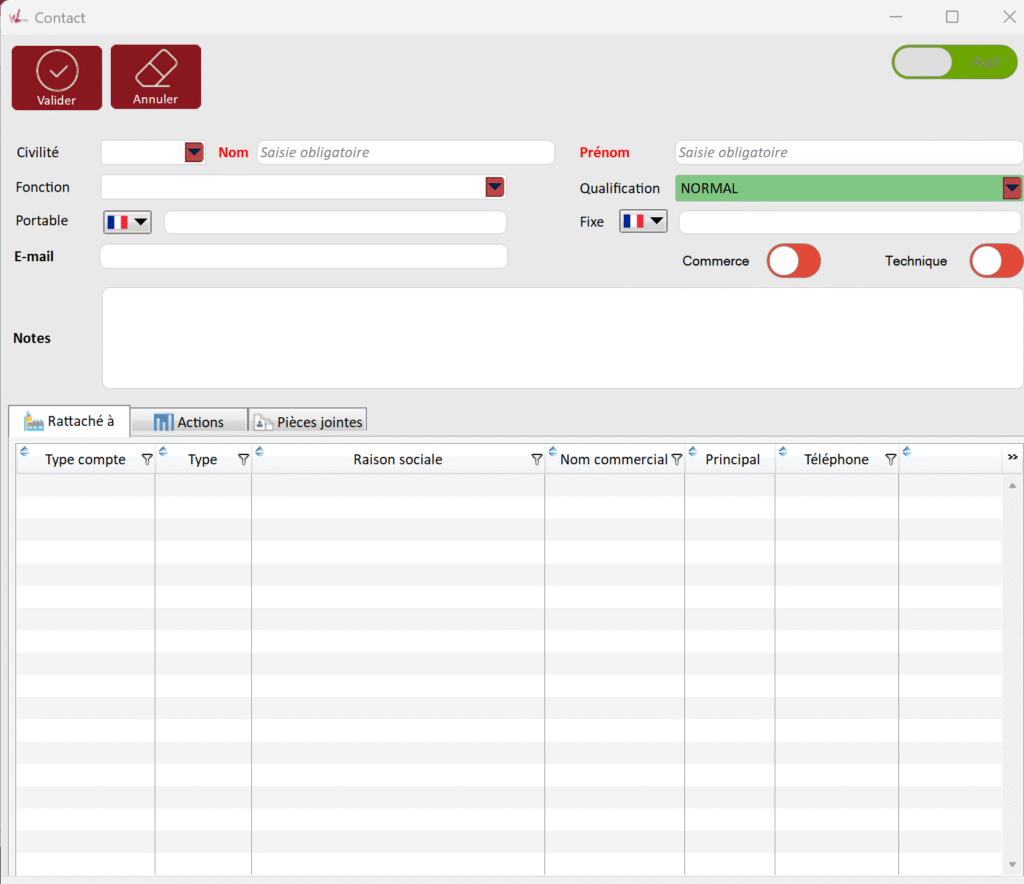Click into the E-mail field
Image resolution: width=1024 pixels, height=884 pixels.
(x=303, y=257)
